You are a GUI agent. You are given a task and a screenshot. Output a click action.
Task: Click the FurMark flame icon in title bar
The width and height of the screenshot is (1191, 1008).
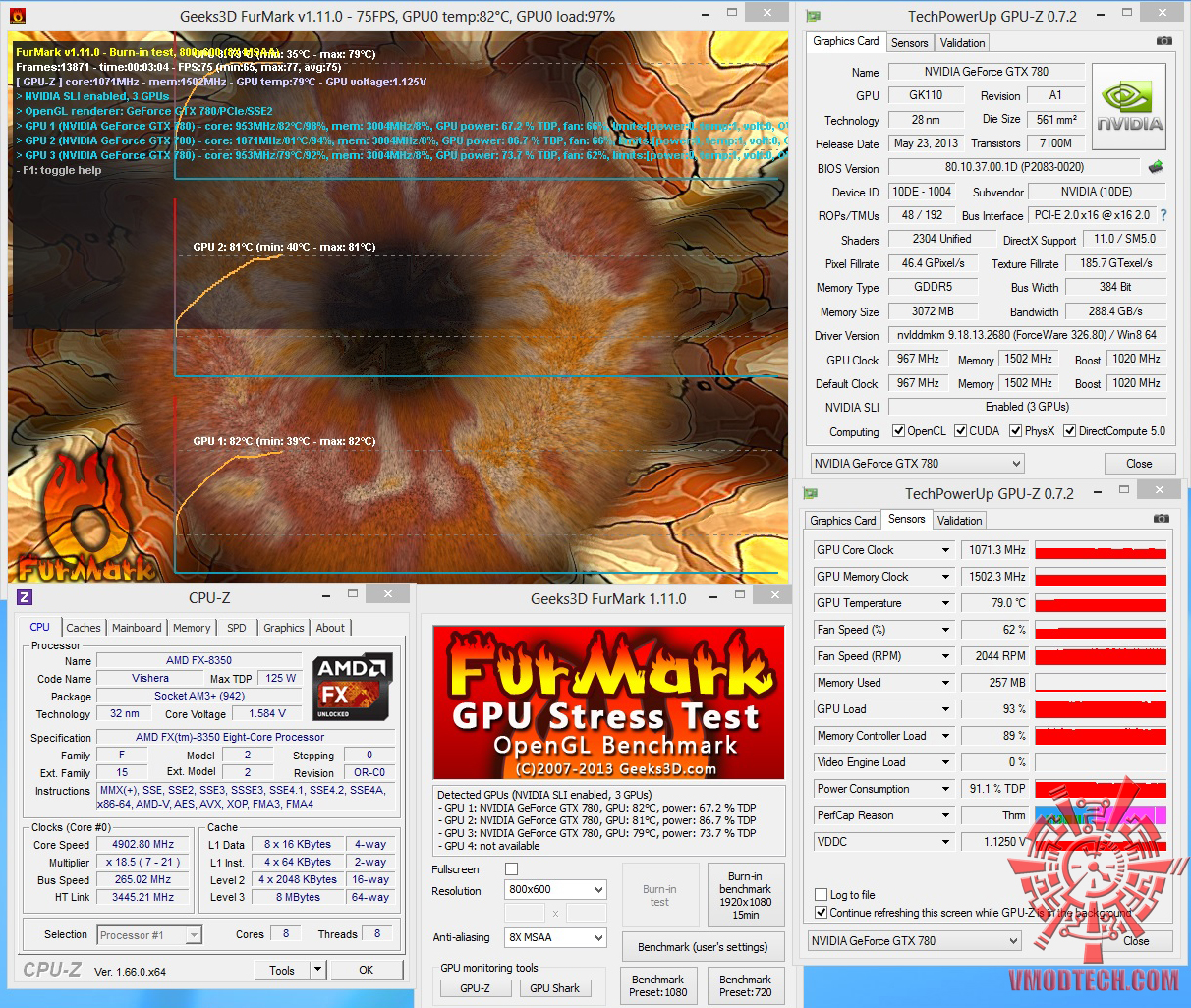point(18,16)
